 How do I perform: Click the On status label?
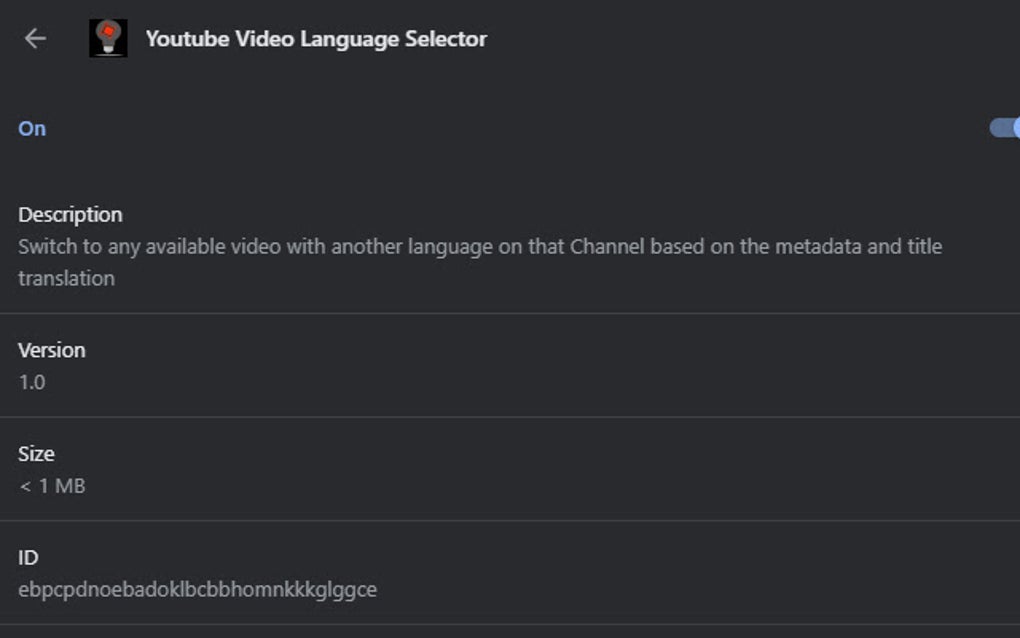pos(31,128)
